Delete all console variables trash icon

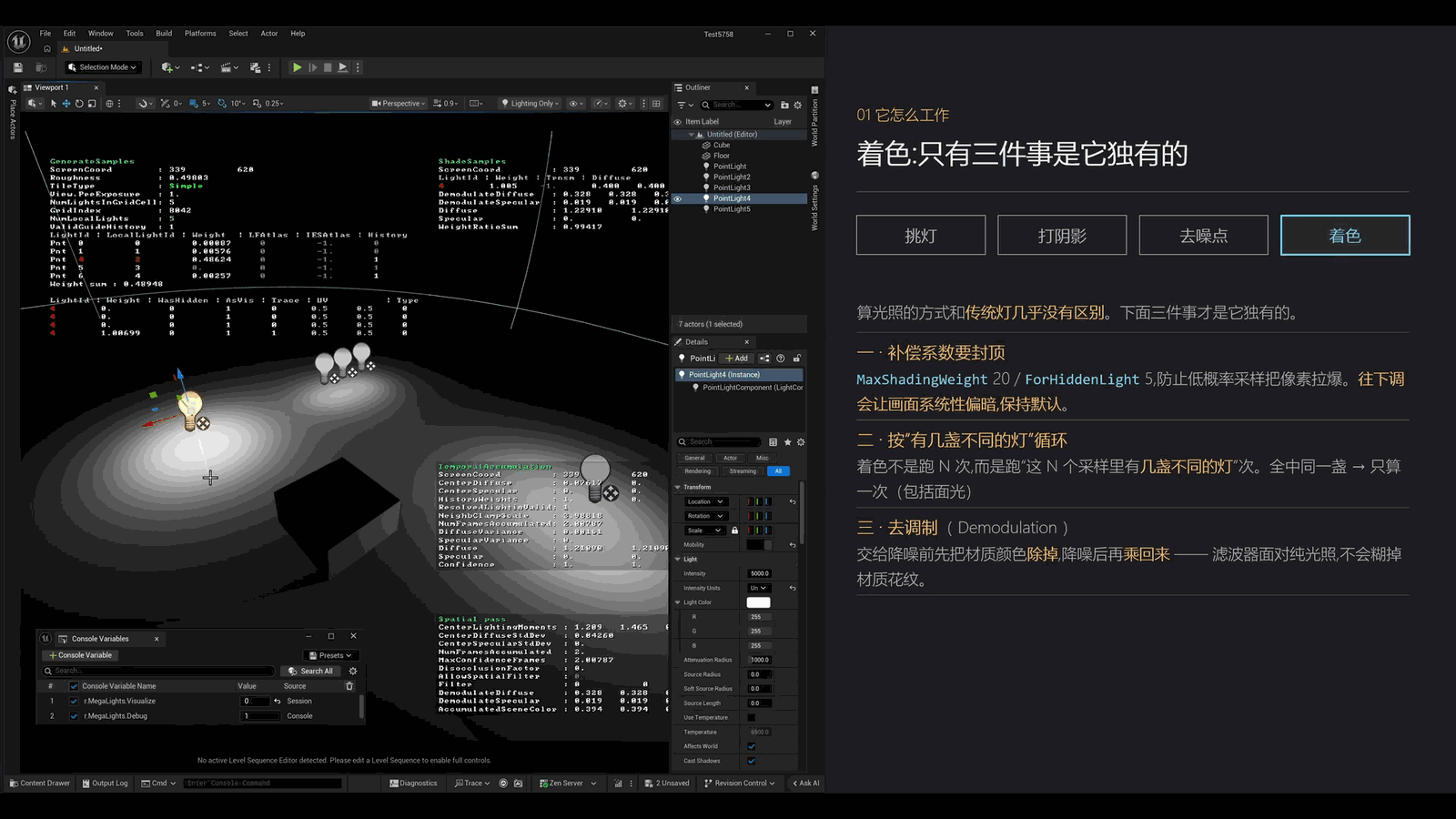coord(349,686)
